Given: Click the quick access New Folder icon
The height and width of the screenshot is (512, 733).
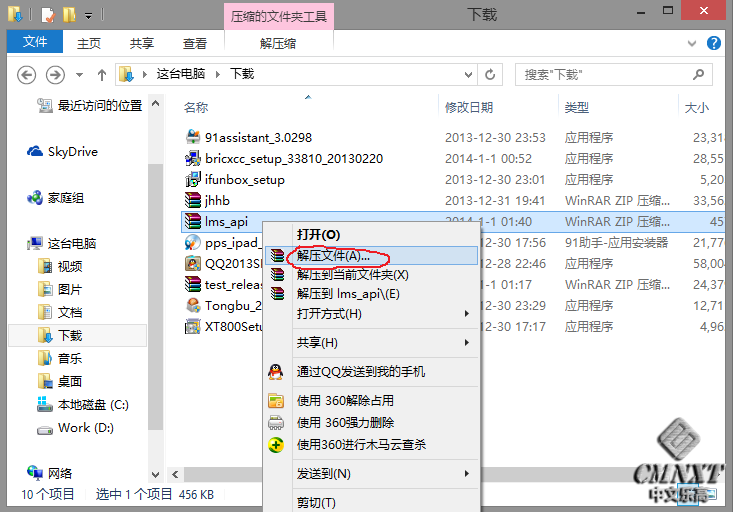Looking at the screenshot, I should (x=69, y=15).
